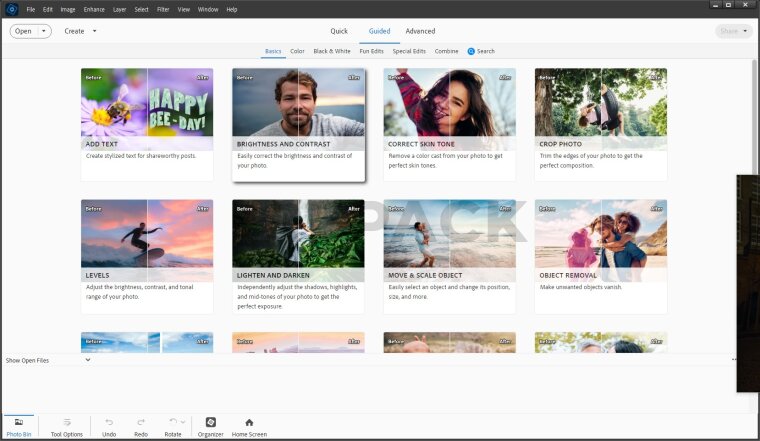Go to the Home Screen
Image resolution: width=760 pixels, height=441 pixels.
pos(249,423)
